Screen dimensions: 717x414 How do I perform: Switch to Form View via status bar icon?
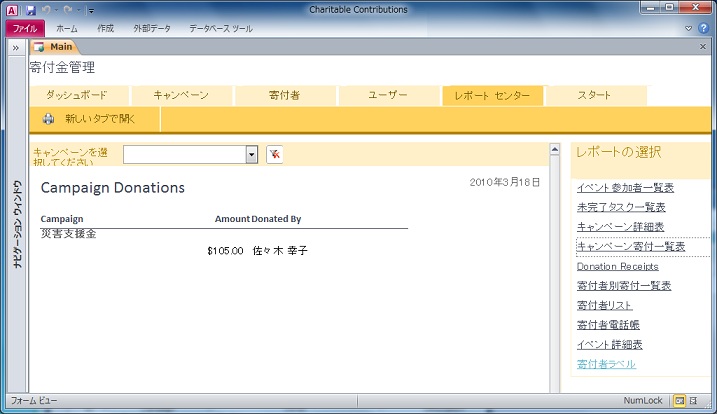680,401
